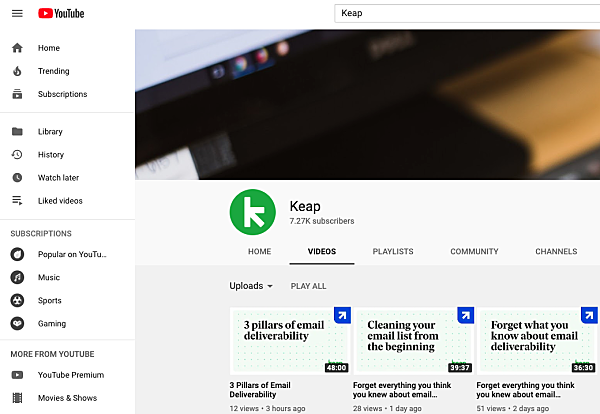Click arrow badge on Forget what you know thumbnail

click(x=589, y=315)
